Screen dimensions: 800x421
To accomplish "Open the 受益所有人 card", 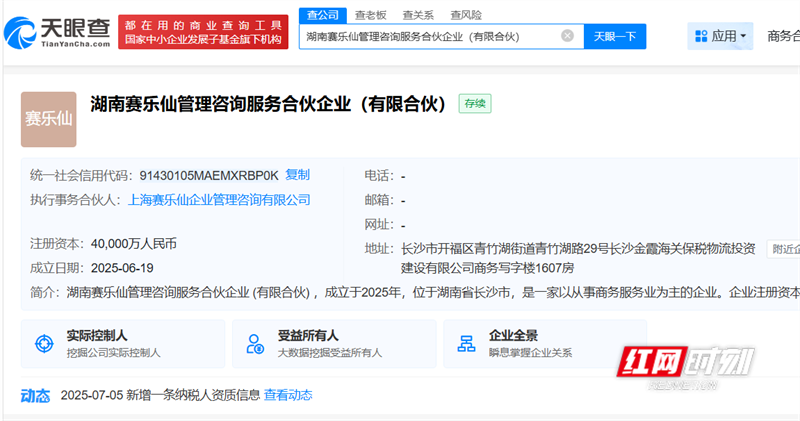I will (334, 344).
